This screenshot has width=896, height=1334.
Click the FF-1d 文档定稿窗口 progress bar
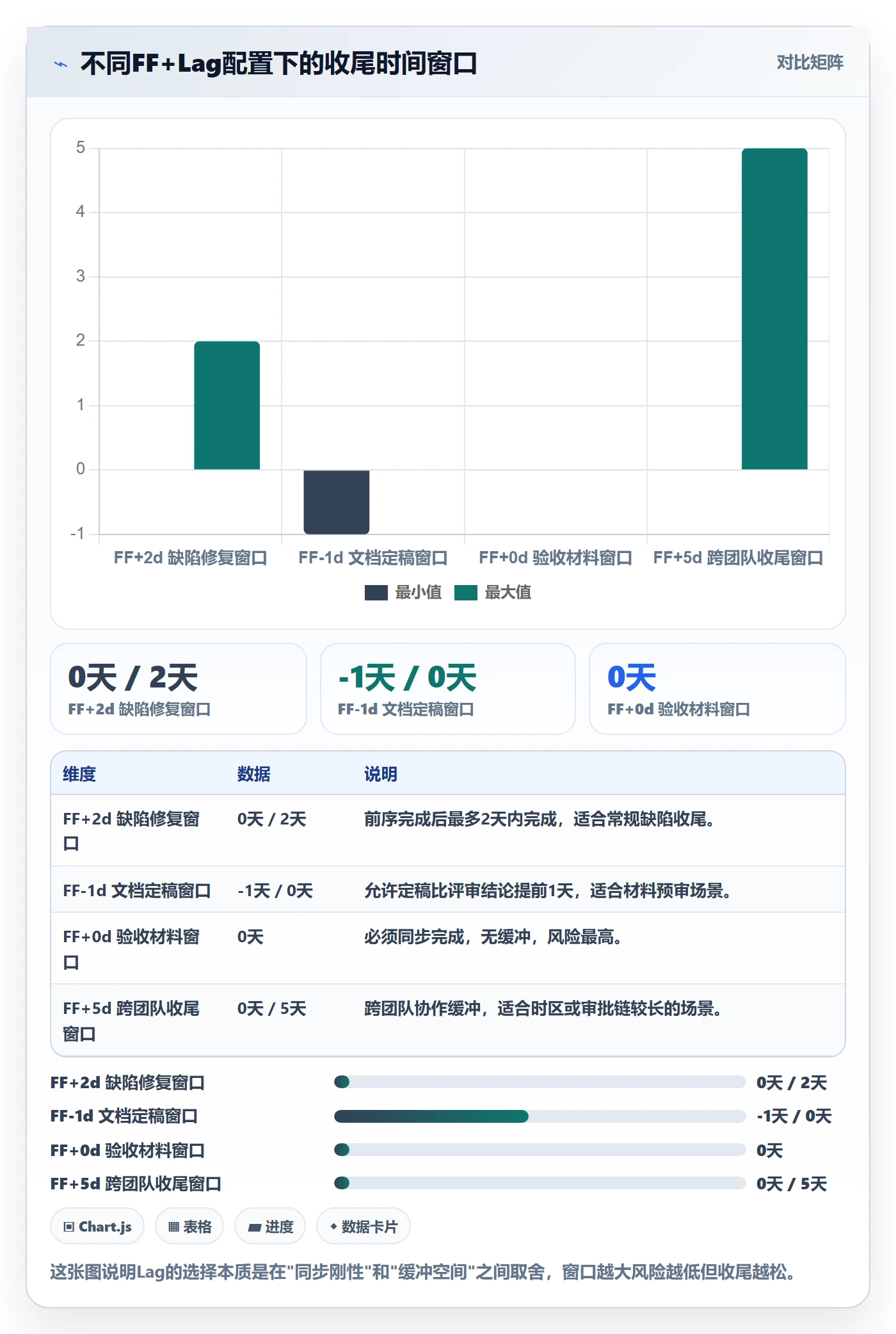pyautogui.click(x=540, y=1116)
